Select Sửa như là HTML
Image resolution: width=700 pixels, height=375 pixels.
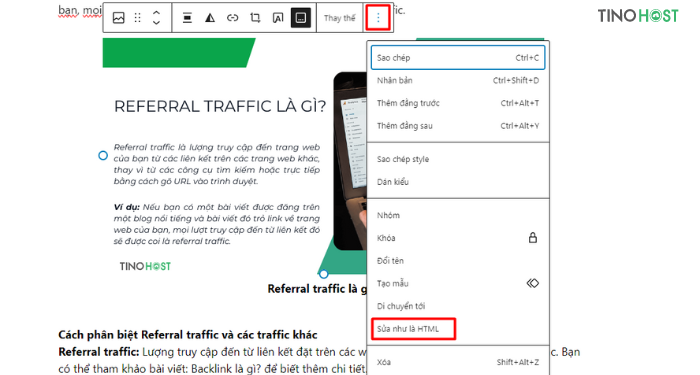413,329
